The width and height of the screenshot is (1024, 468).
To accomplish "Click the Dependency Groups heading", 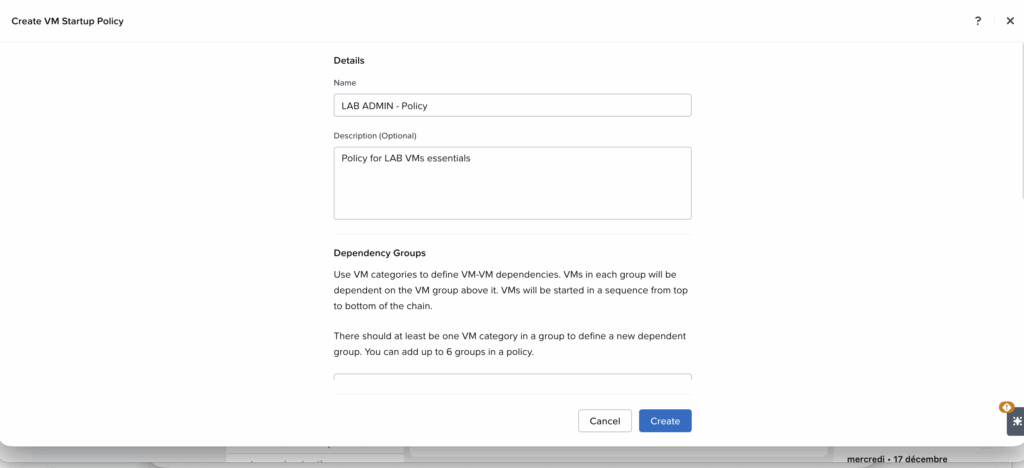I will click(379, 253).
